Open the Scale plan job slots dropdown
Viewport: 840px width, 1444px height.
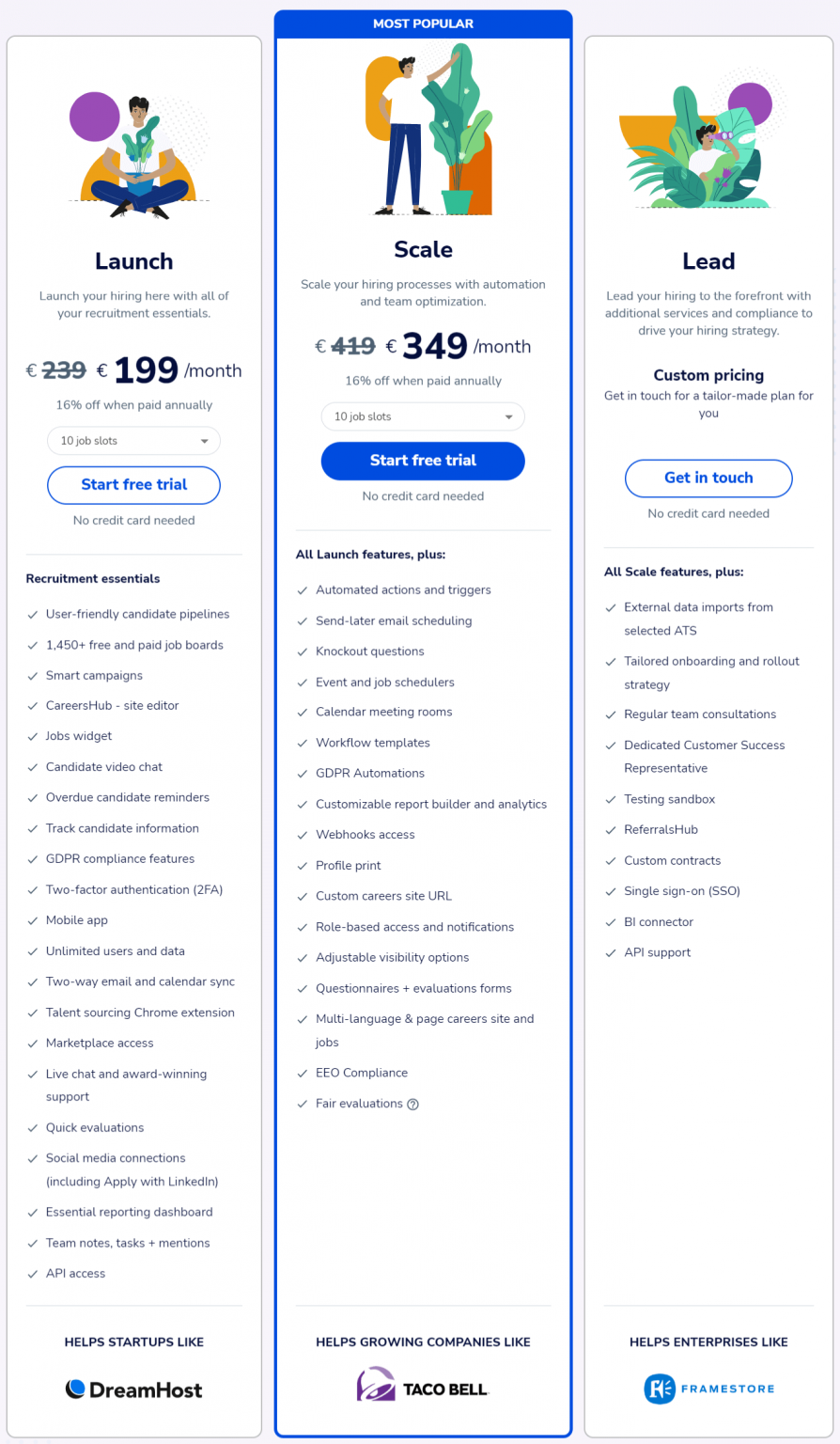423,416
